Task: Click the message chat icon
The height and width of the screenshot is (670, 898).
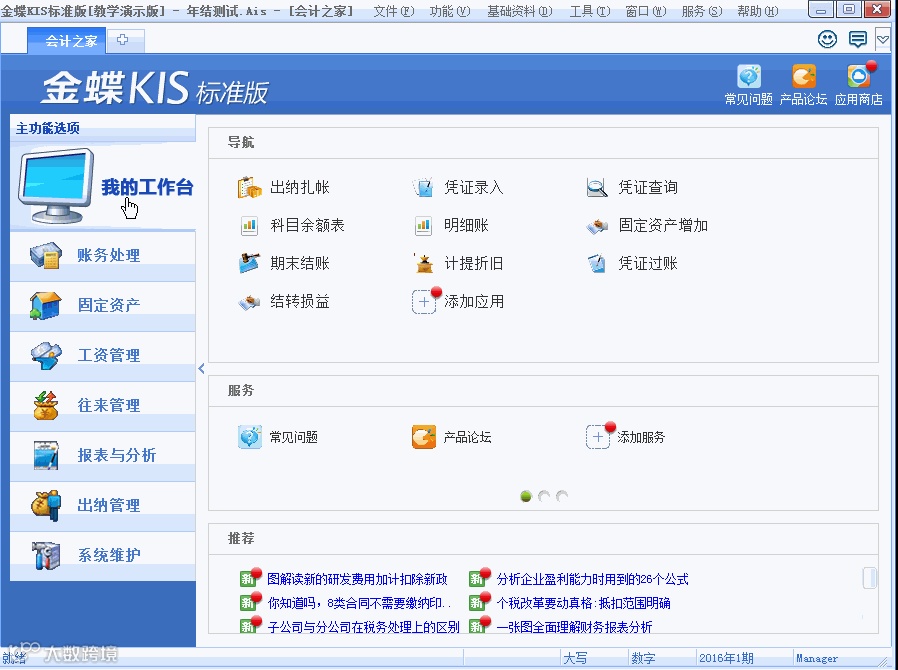Action: point(857,39)
